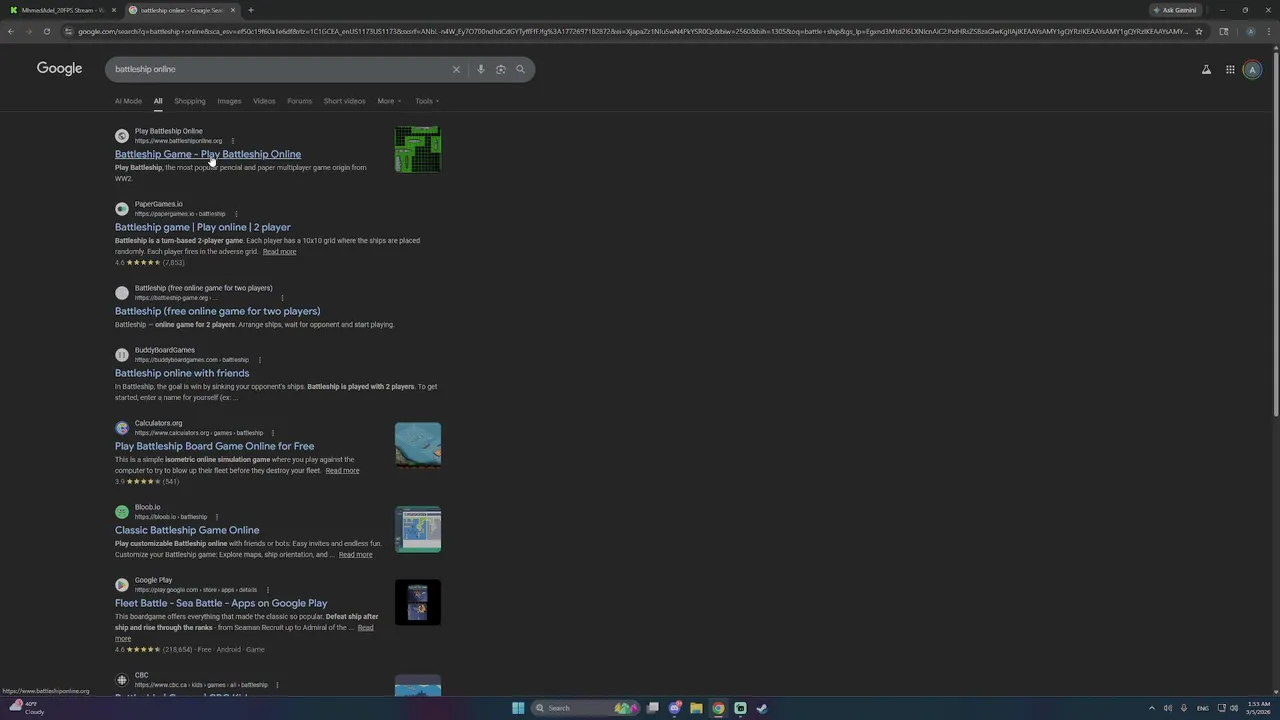Go back to the previous page
The width and height of the screenshot is (1280, 720).
coord(10,31)
